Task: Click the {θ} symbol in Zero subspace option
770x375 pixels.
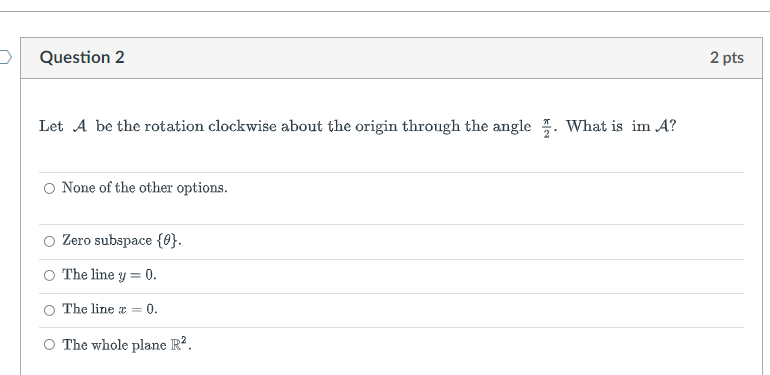Action: coord(168,241)
